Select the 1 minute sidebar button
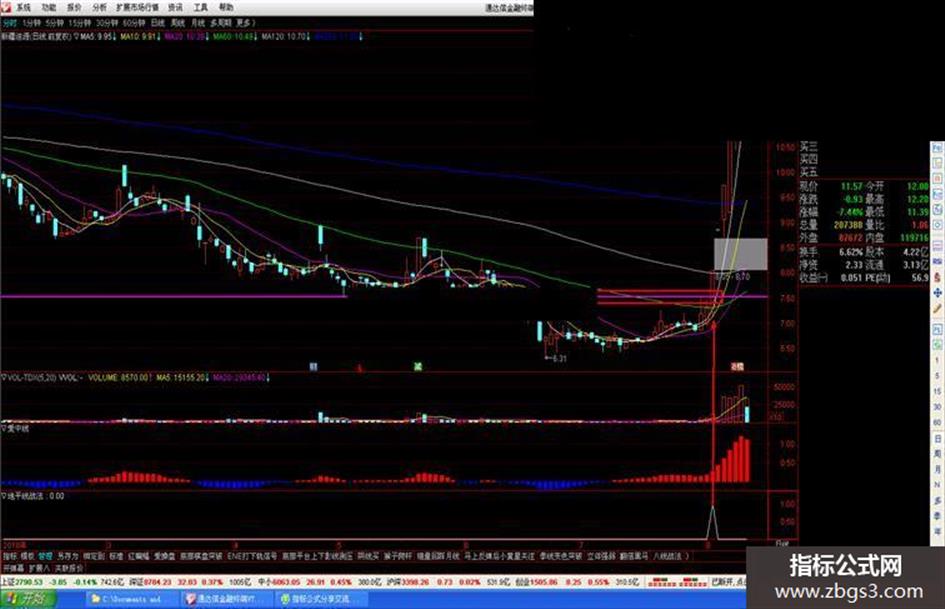 (x=937, y=359)
